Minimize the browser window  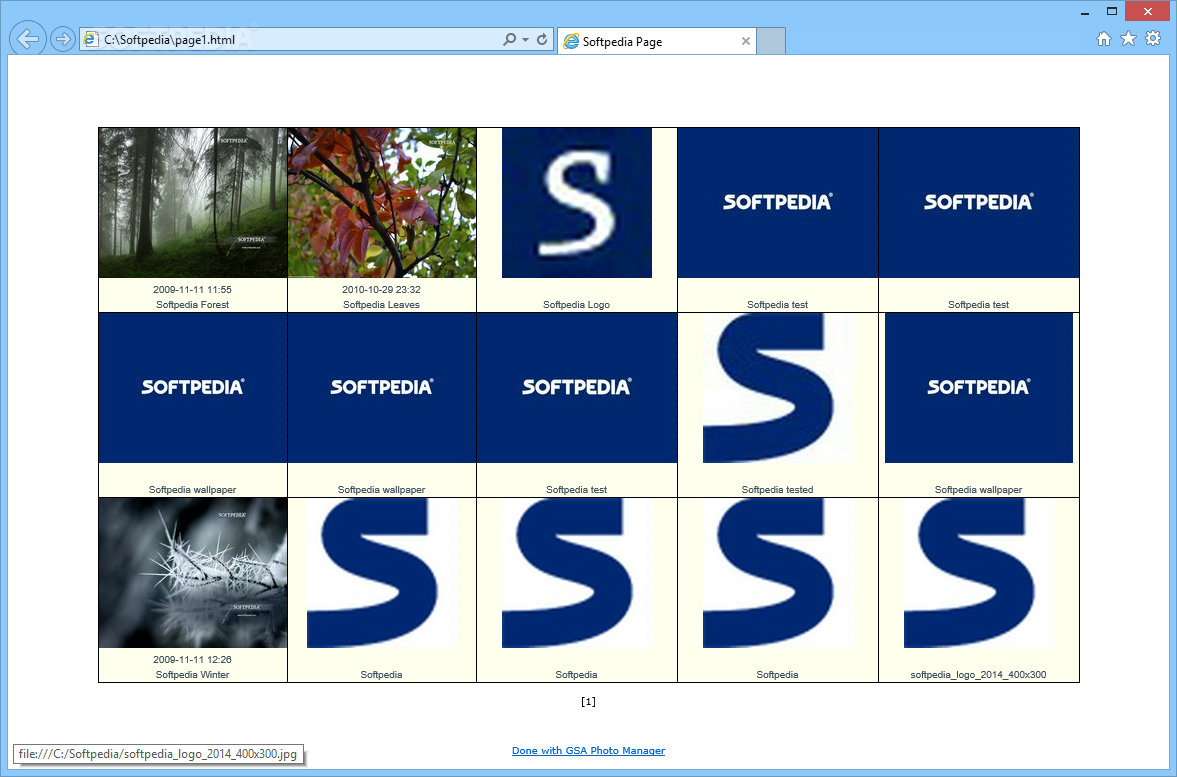pyautogui.click(x=1085, y=12)
